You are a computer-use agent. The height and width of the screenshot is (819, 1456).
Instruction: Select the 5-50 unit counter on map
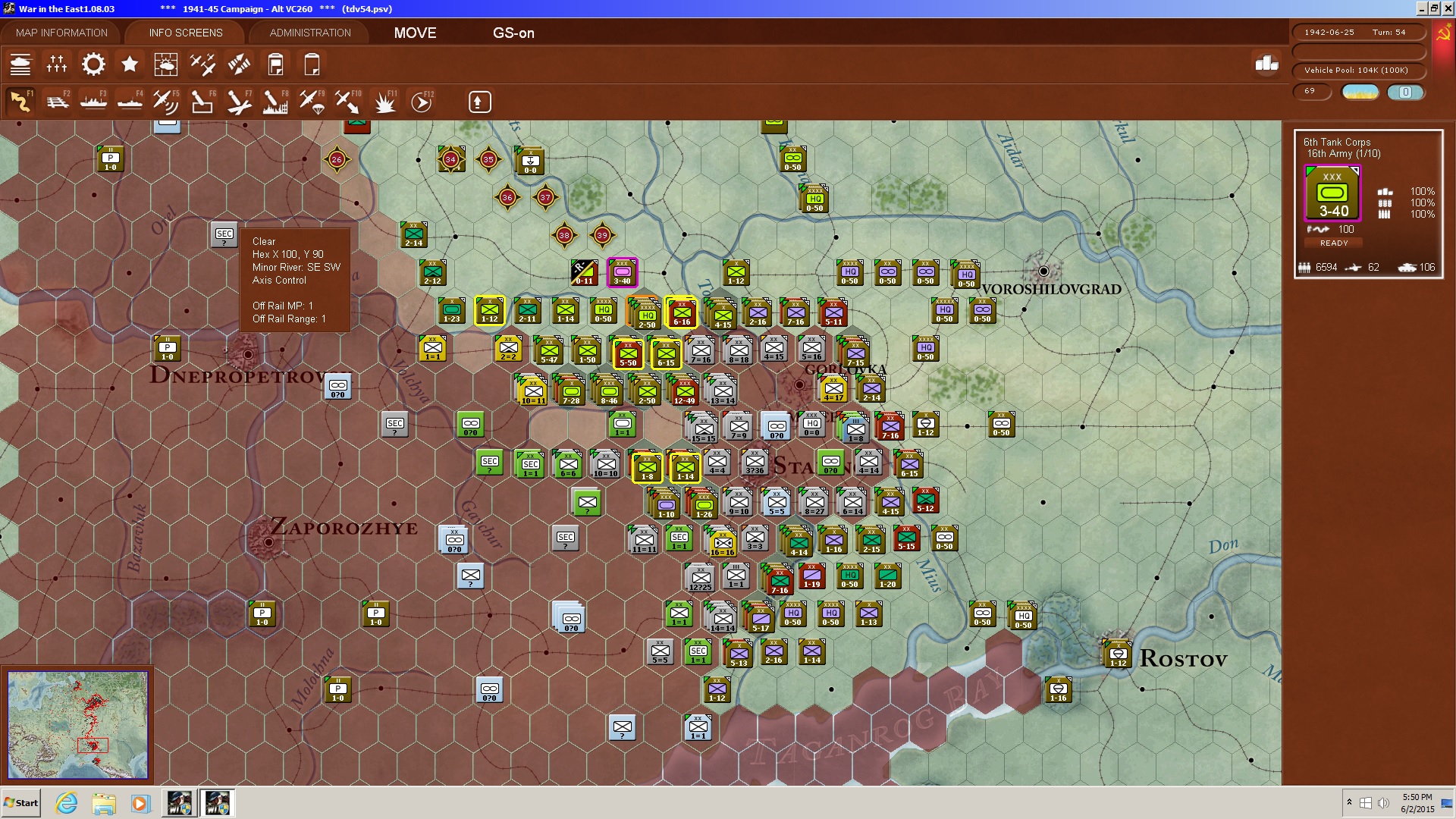[x=628, y=354]
